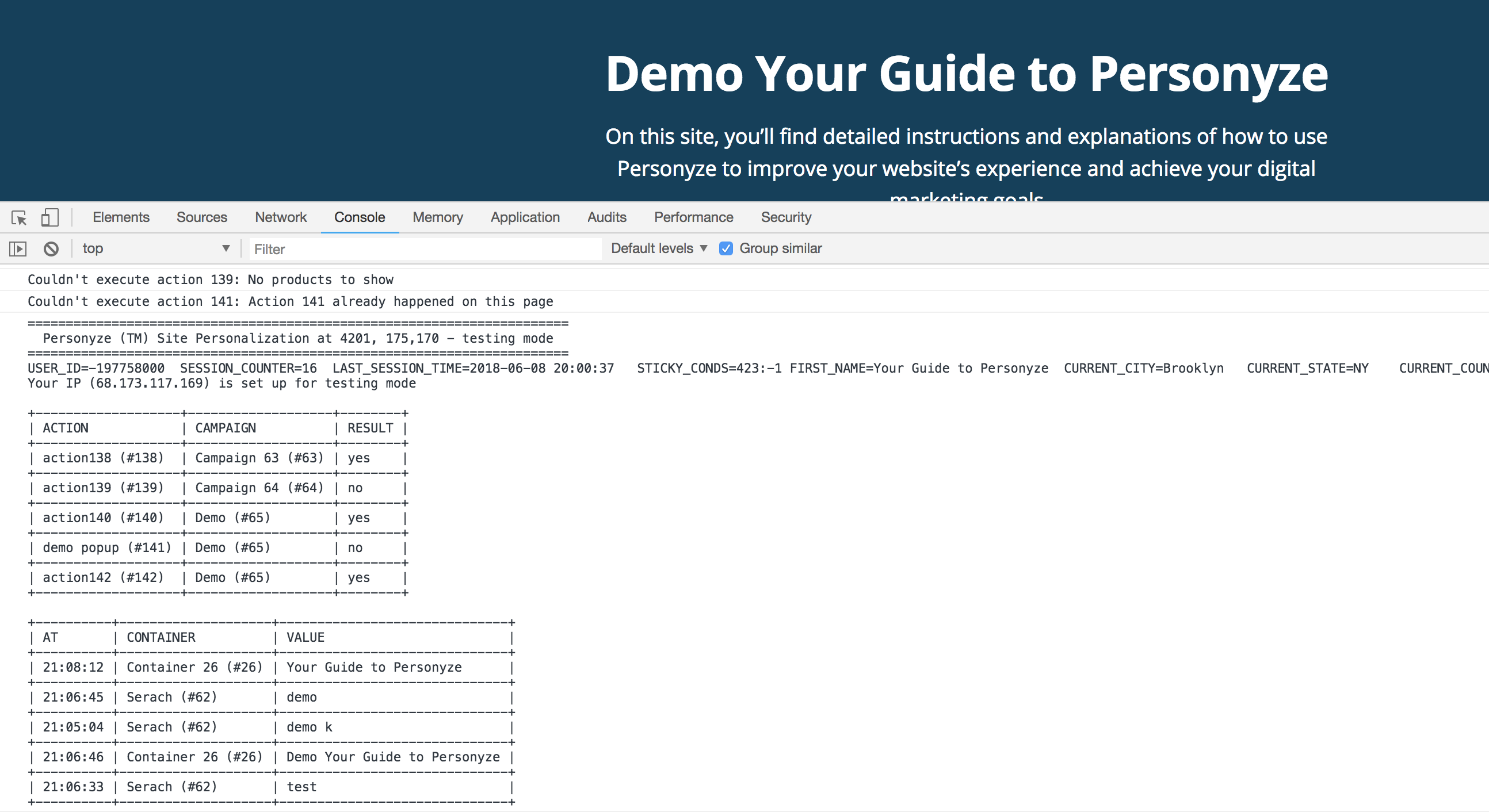This screenshot has height=812, width=1489.
Task: Toggle the device toolbar icon
Action: 49,218
